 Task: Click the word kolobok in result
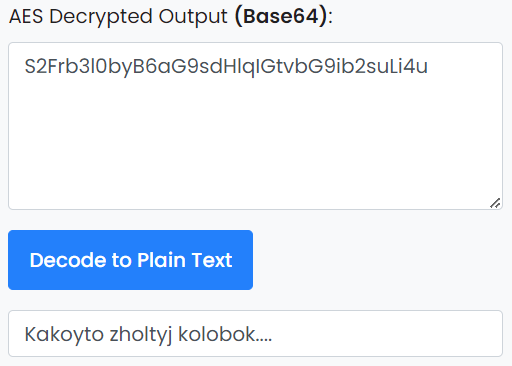click(x=217, y=334)
